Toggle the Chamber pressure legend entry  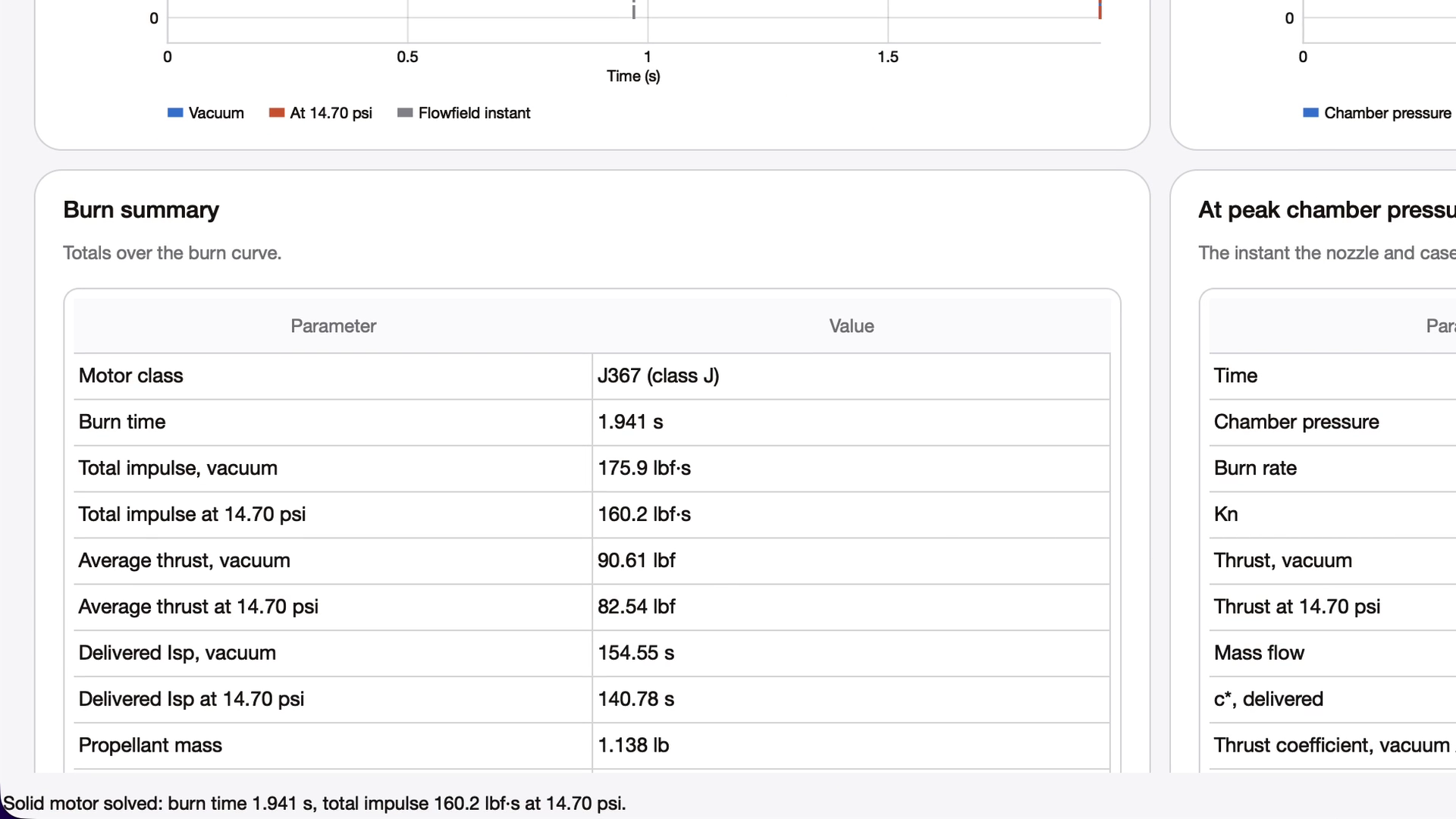click(x=1377, y=113)
